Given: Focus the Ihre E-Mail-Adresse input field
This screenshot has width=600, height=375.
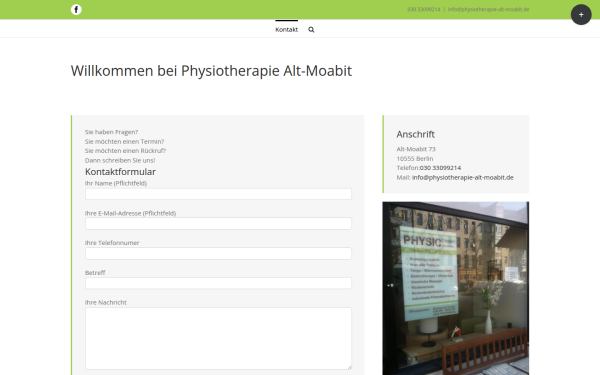Looking at the screenshot, I should tap(218, 223).
